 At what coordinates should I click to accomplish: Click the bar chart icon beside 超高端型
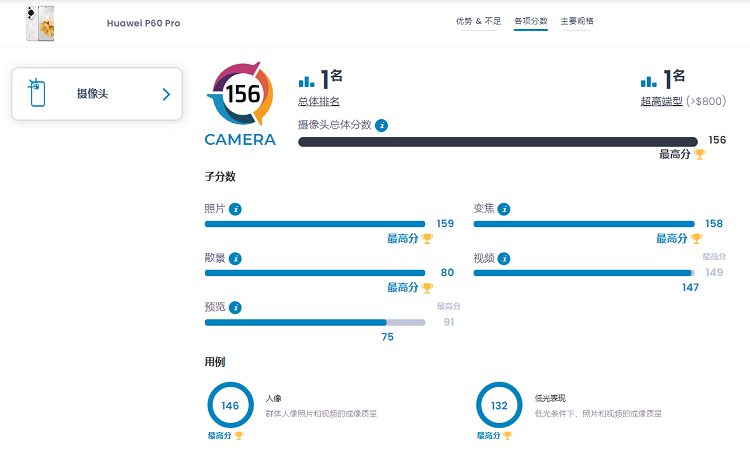click(649, 82)
